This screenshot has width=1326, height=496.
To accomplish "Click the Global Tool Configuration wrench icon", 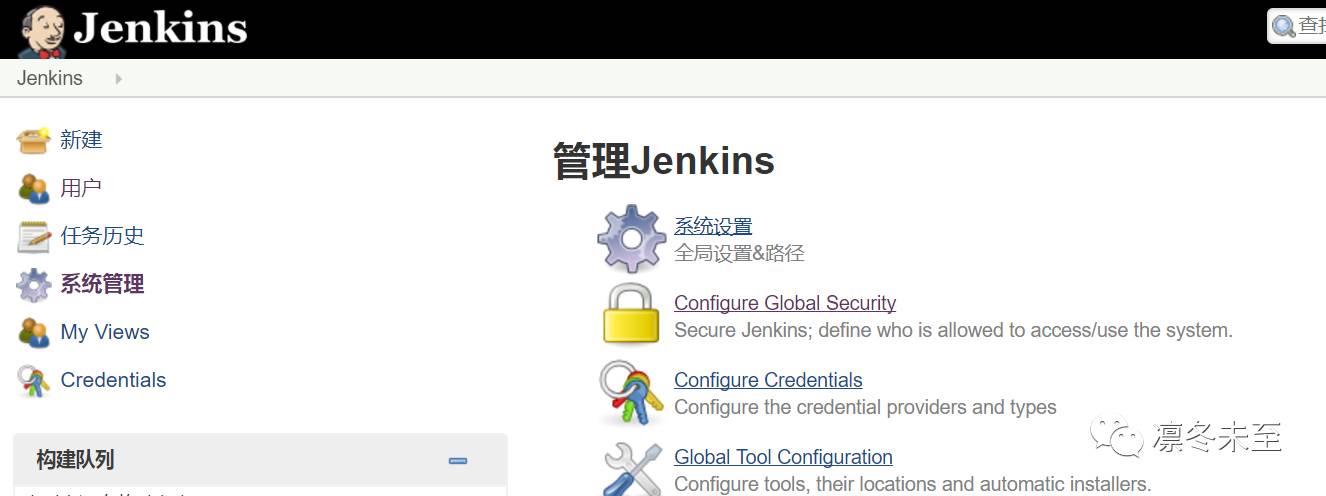I will click(632, 468).
